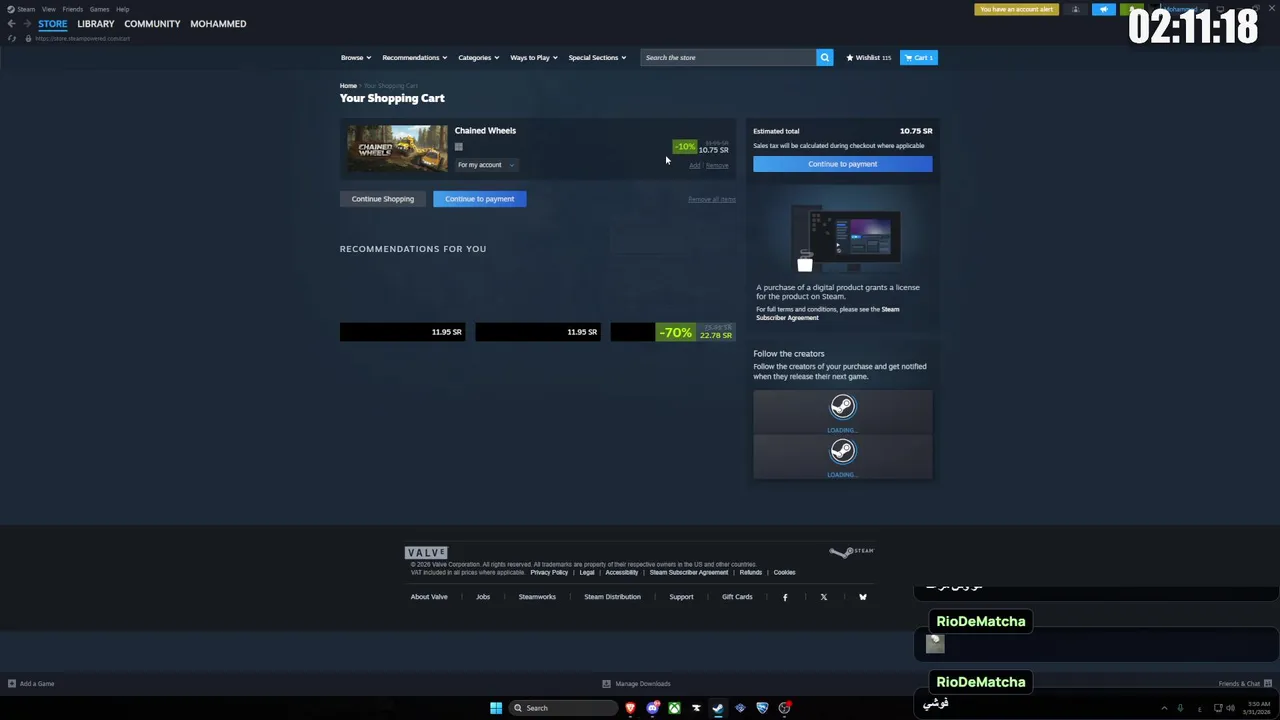Viewport: 1280px width, 720px height.
Task: Click the second Steam logo creator card
Action: tap(843, 456)
